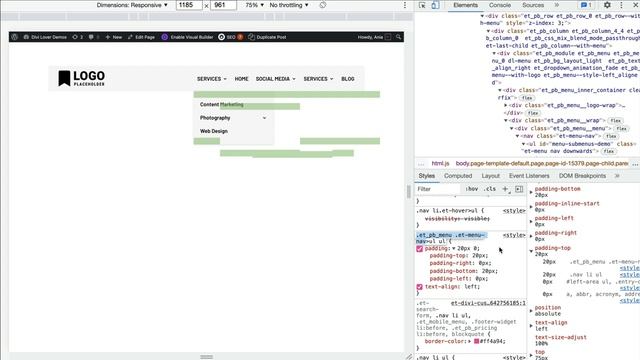This screenshot has height=360, width=640.
Task: Close the DevTools panel
Action: point(635,5)
